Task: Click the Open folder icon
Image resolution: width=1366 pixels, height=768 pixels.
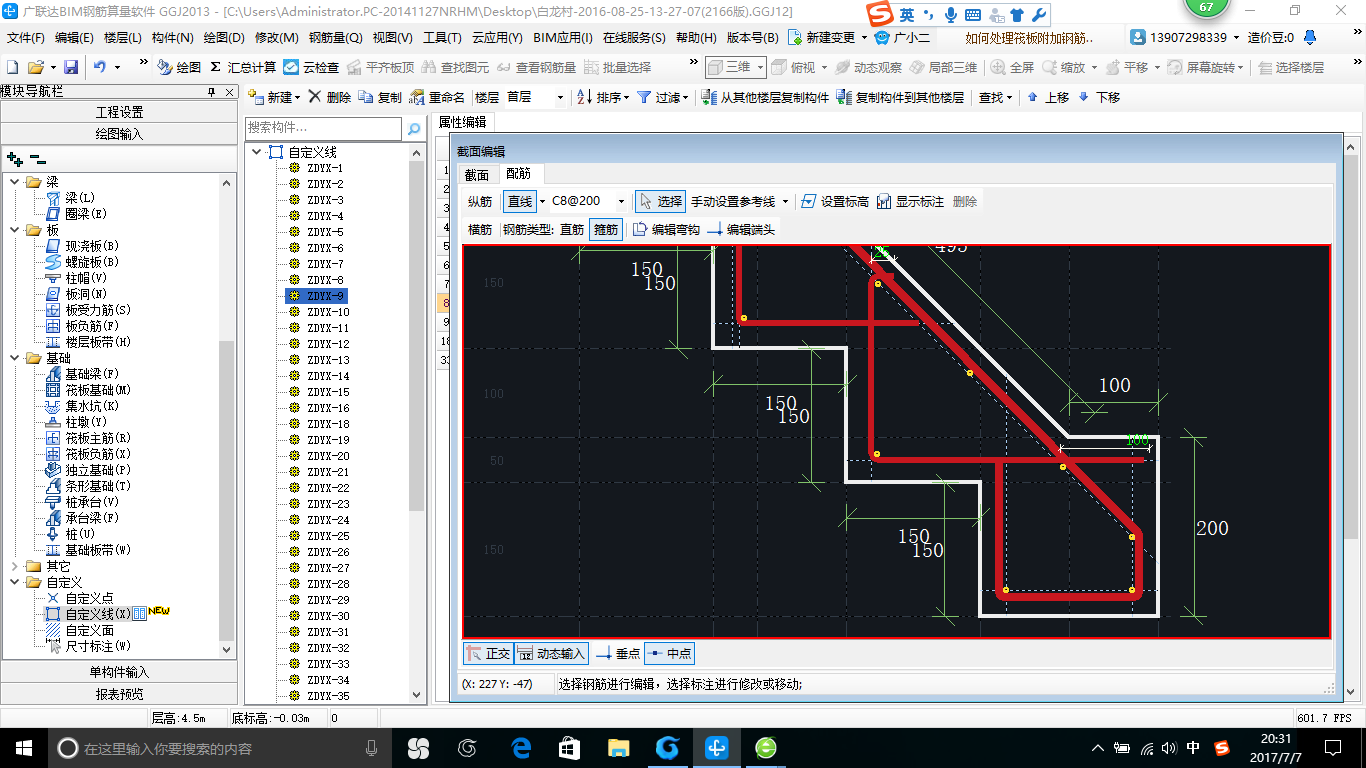Action: click(x=35, y=67)
